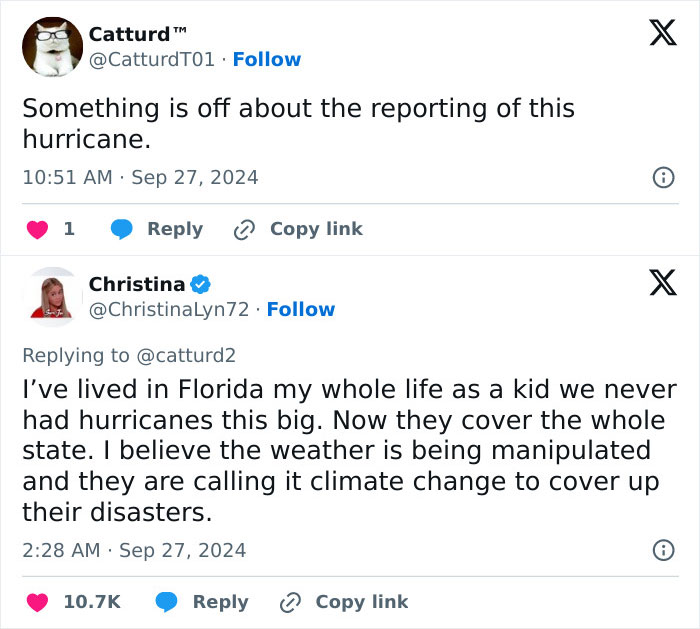Follow the @ChristinaLyn72 account
The width and height of the screenshot is (700, 629).
click(x=301, y=310)
